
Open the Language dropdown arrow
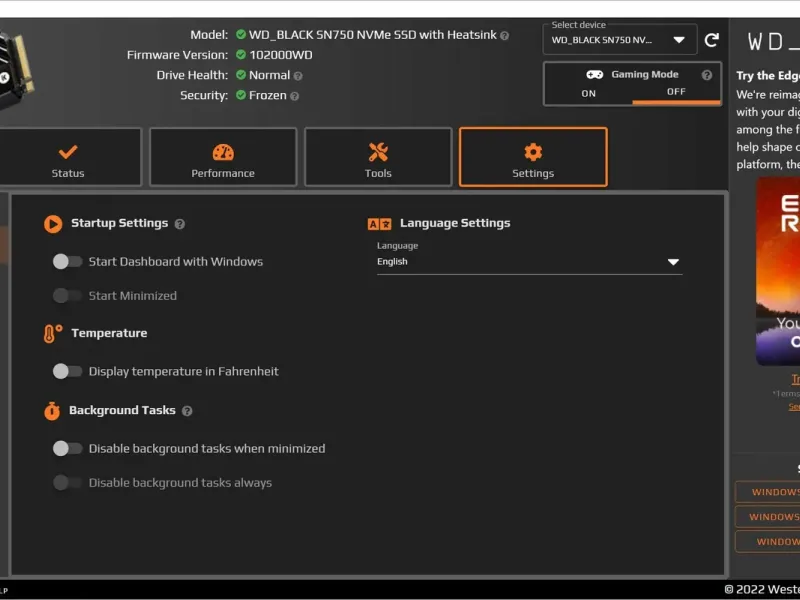pos(673,262)
